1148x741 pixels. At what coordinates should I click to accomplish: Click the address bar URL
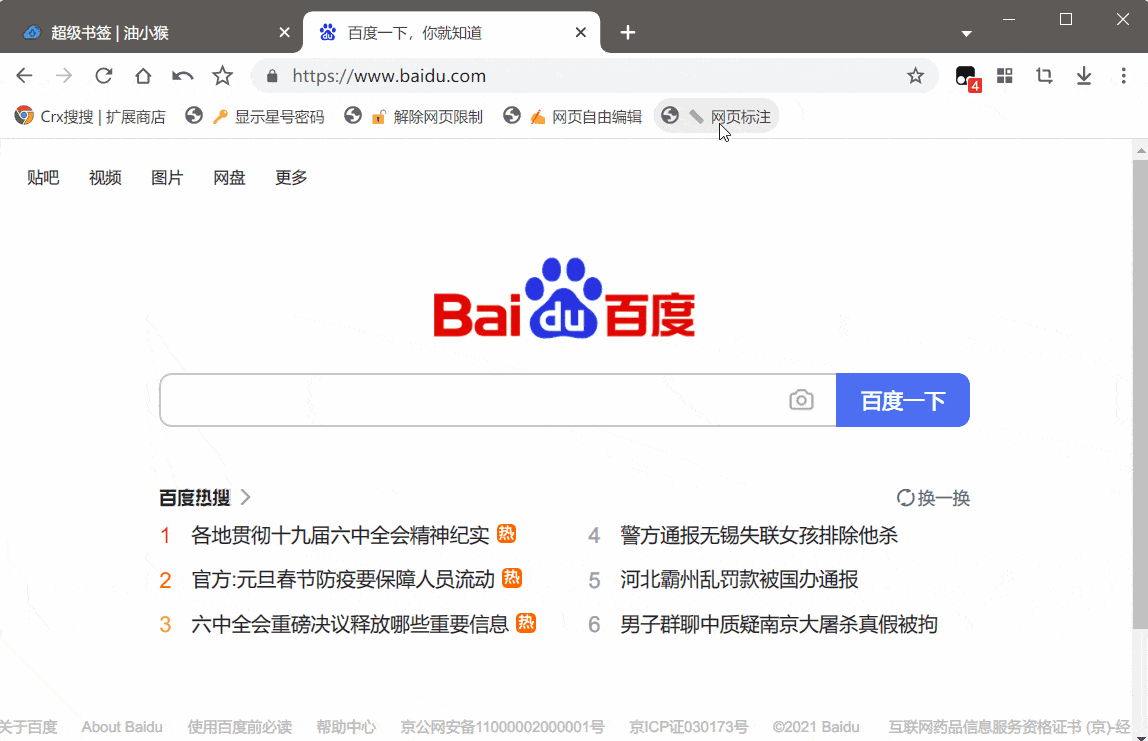(389, 76)
